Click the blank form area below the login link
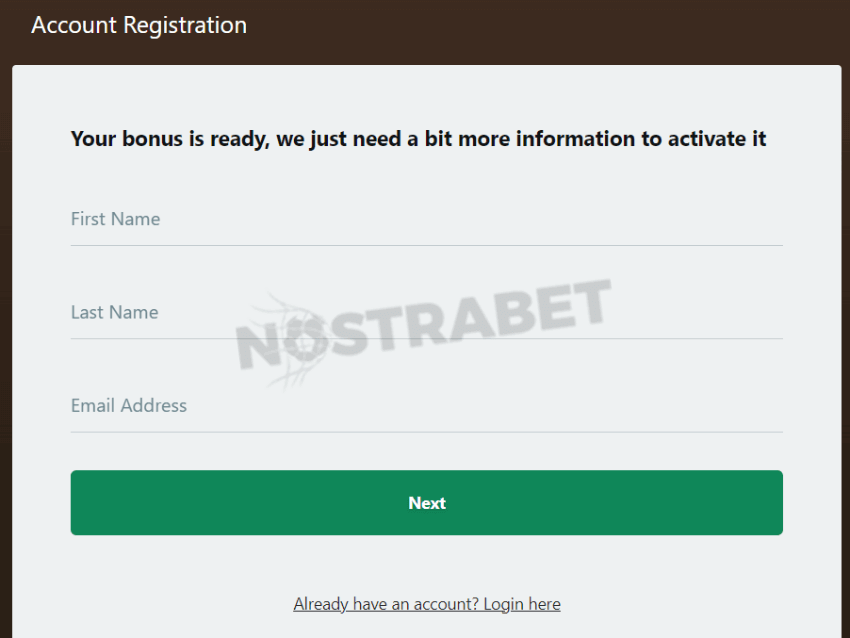850x638 pixels. click(x=427, y=626)
